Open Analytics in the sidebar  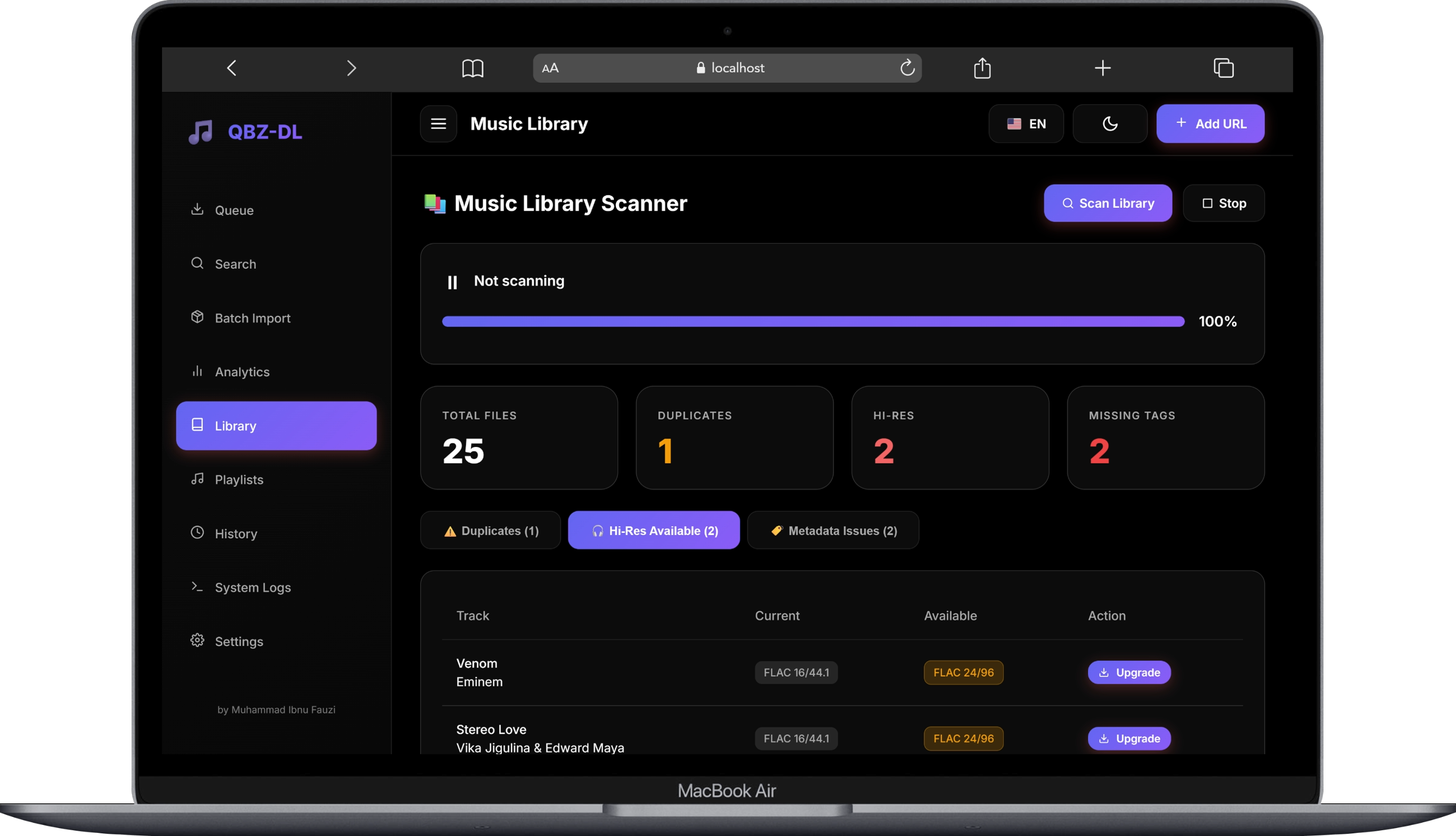[x=276, y=372]
